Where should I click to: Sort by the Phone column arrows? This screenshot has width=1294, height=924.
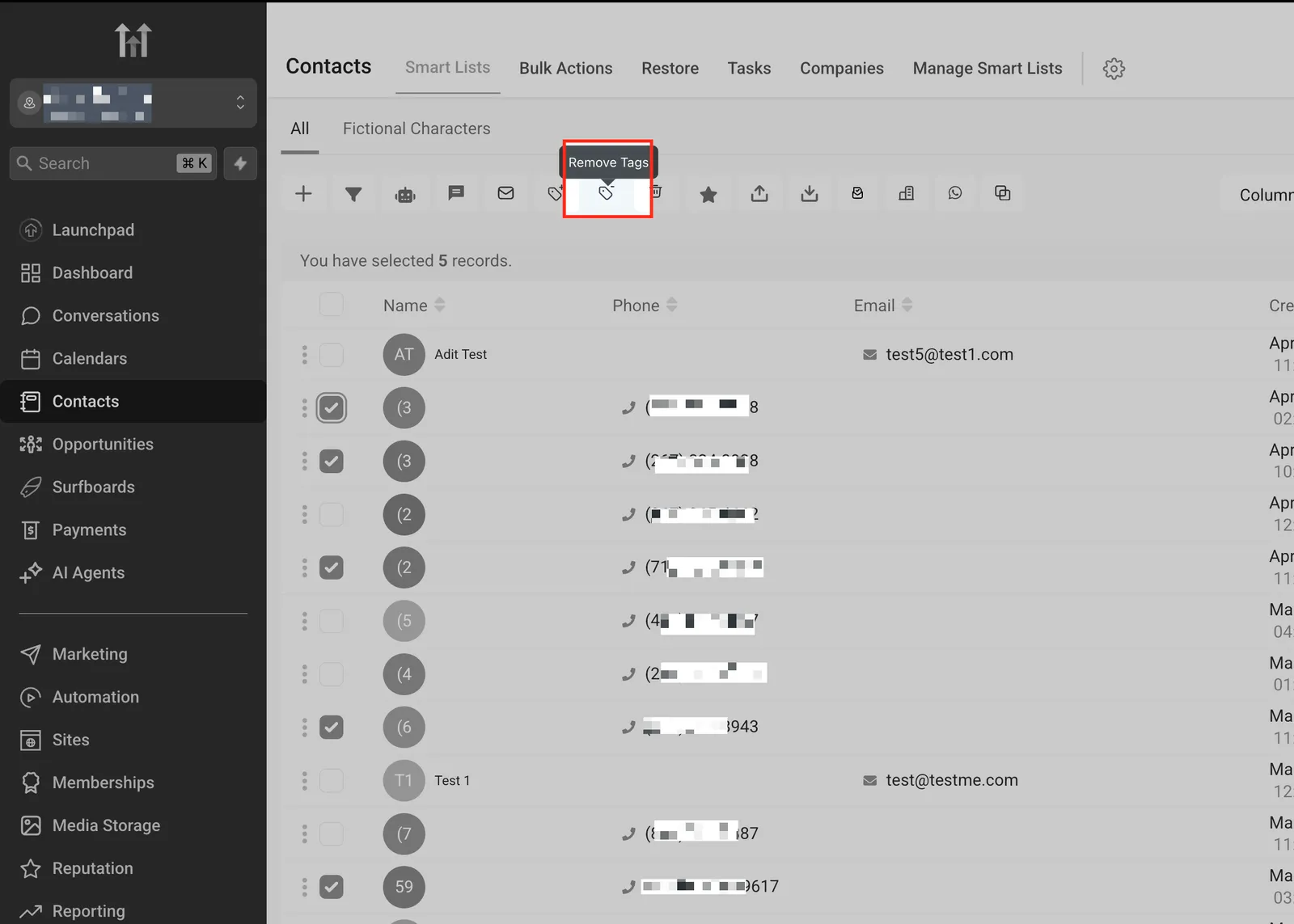tap(672, 305)
